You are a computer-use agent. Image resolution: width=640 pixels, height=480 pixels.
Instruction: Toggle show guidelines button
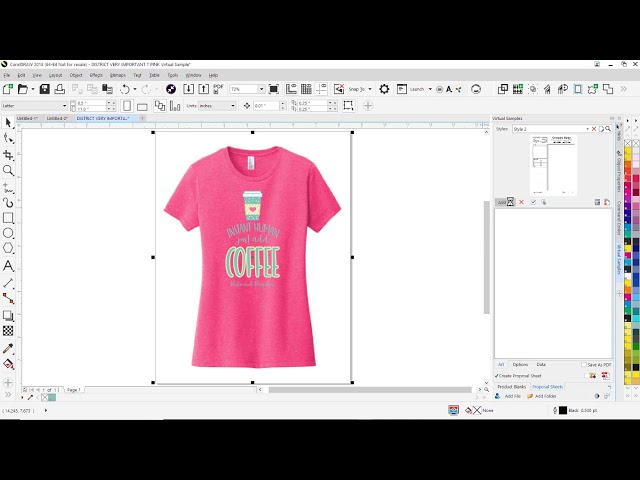click(x=321, y=89)
